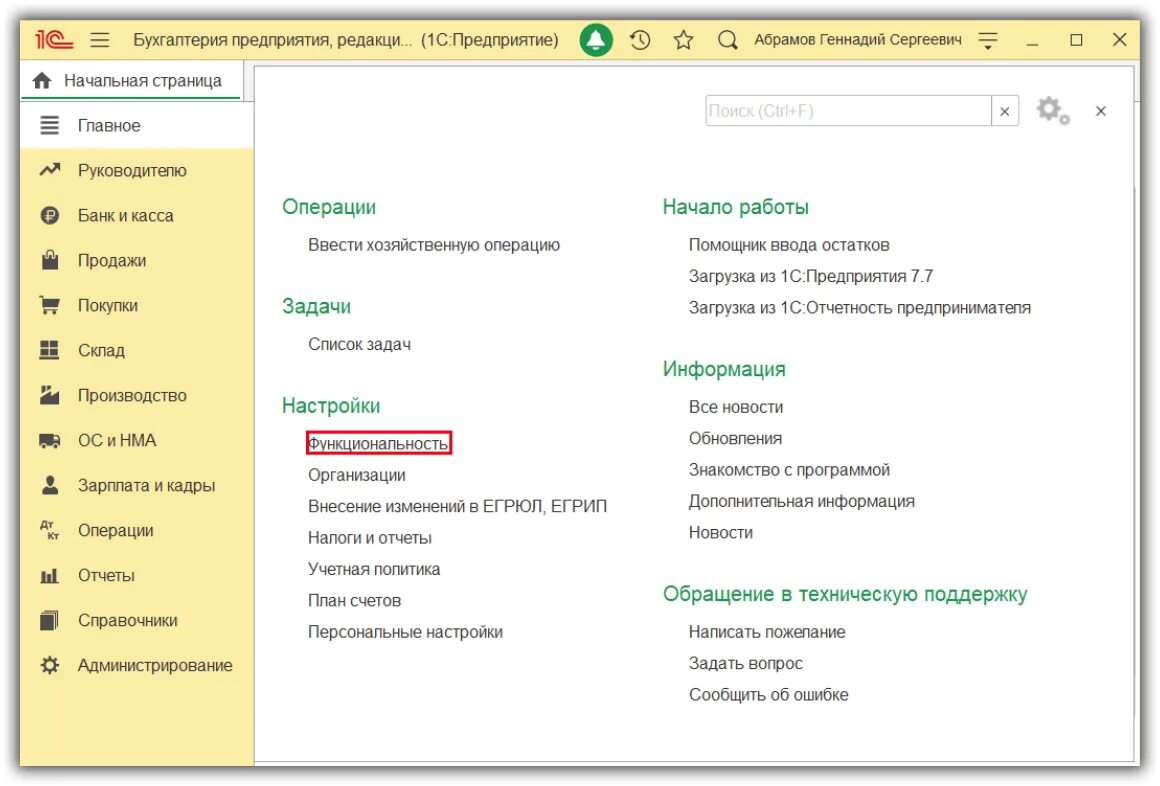Open Внесение изменений в ЕГРЮЛ, ЕГРИП
Viewport: 1160px width, 786px height.
point(457,507)
